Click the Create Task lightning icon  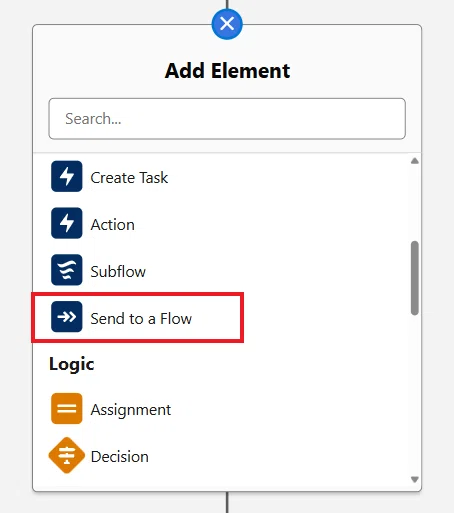67,176
